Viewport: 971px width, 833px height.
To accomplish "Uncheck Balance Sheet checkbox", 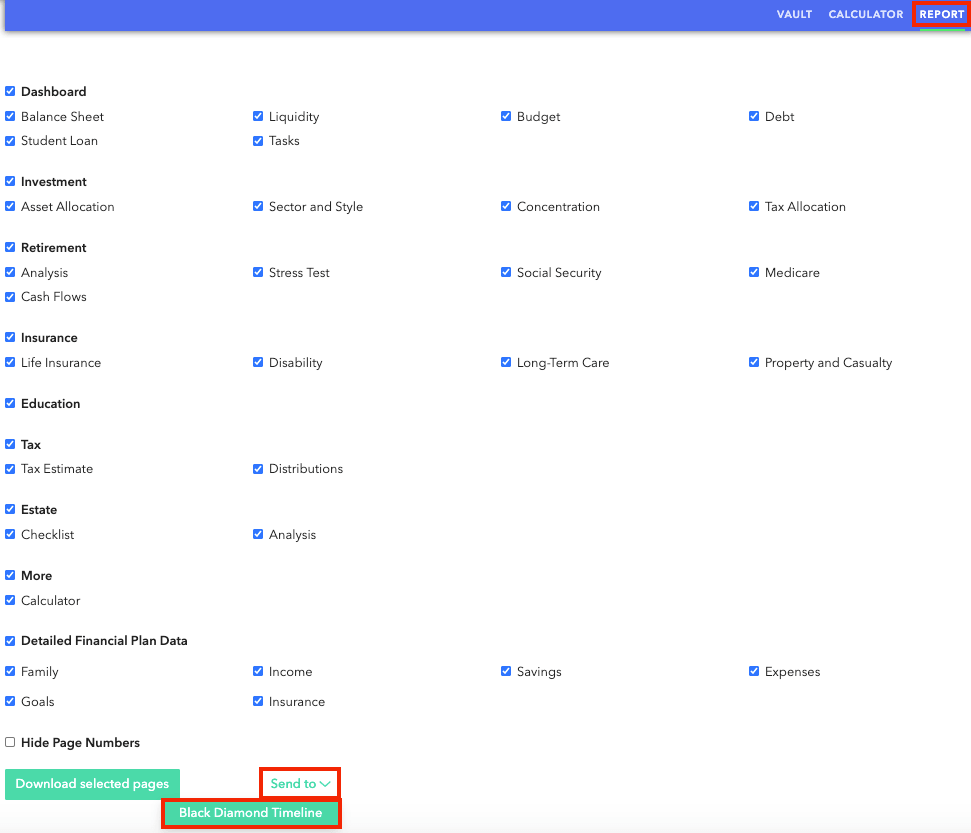I will tap(10, 116).
